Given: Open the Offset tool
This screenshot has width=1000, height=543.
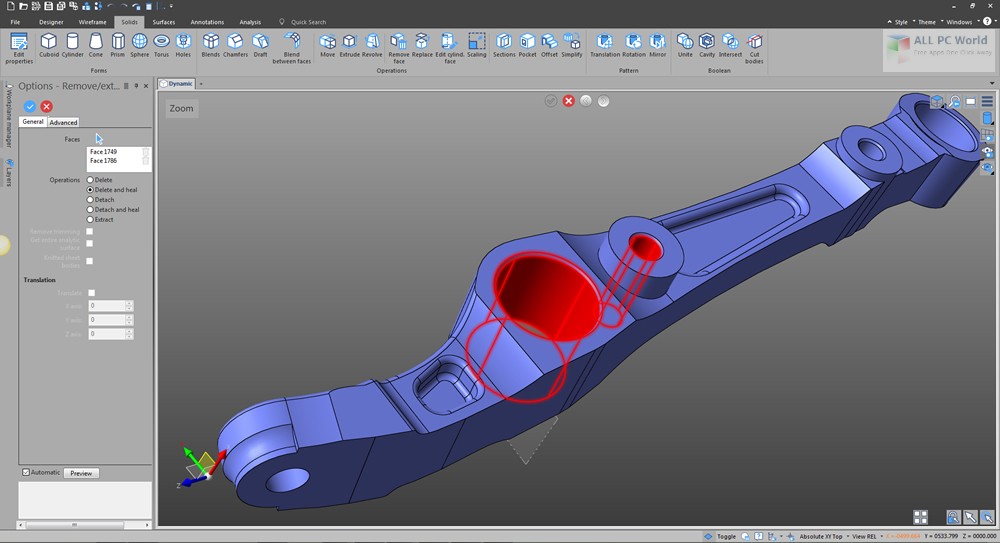Looking at the screenshot, I should 549,45.
